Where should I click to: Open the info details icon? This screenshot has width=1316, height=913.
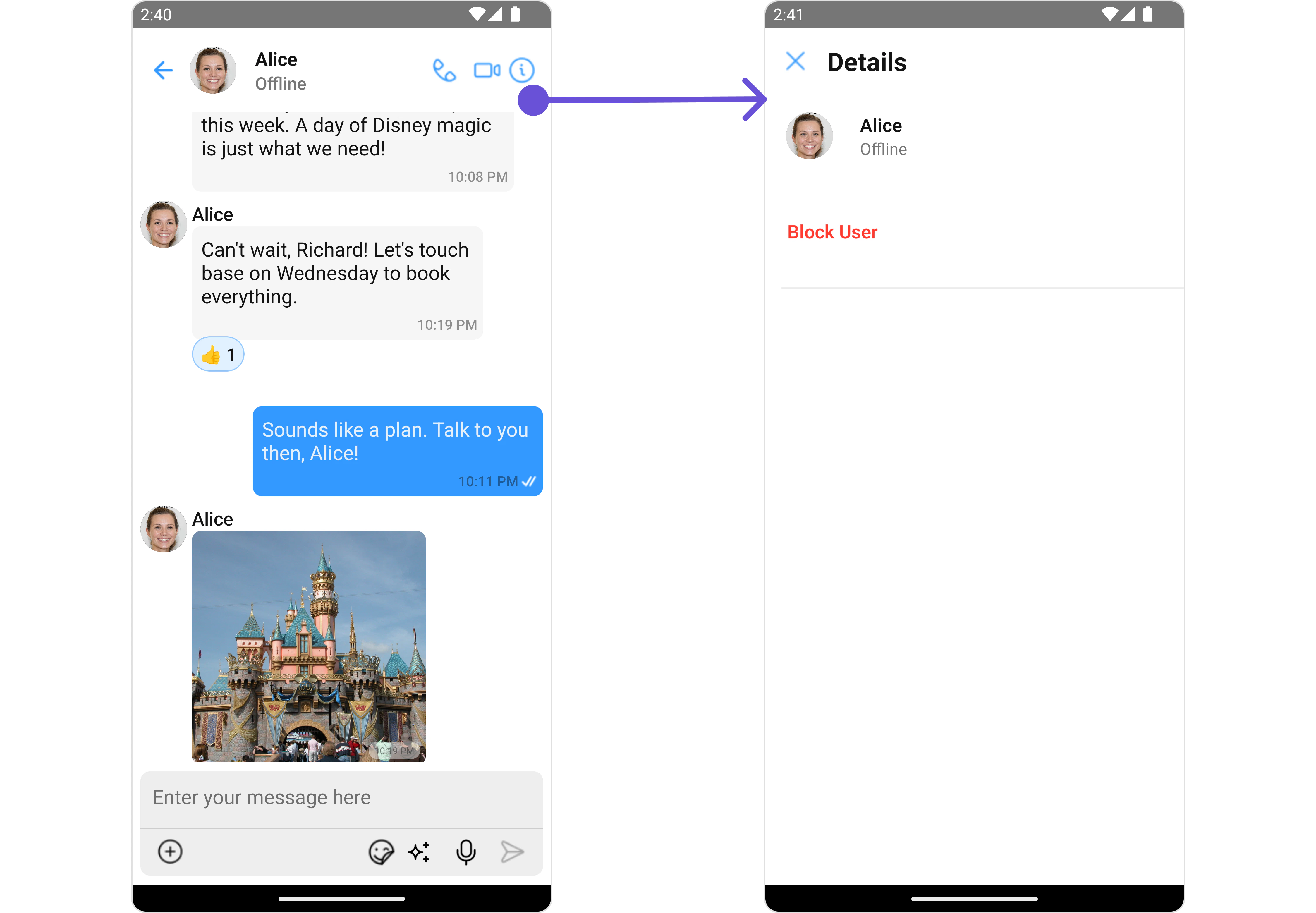(522, 70)
